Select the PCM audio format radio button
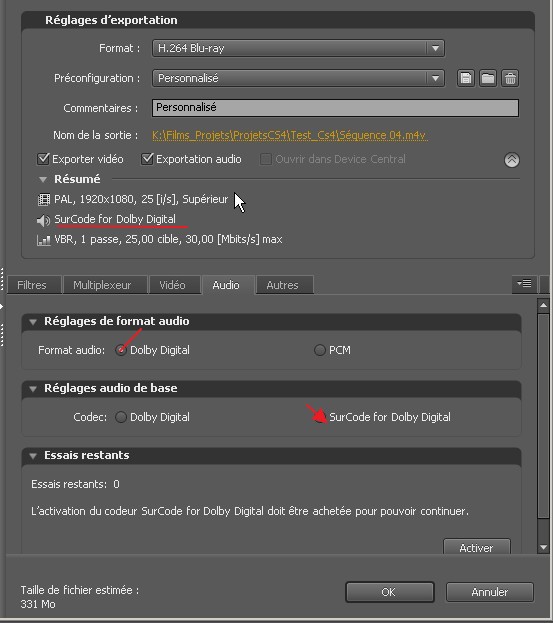 [320, 350]
